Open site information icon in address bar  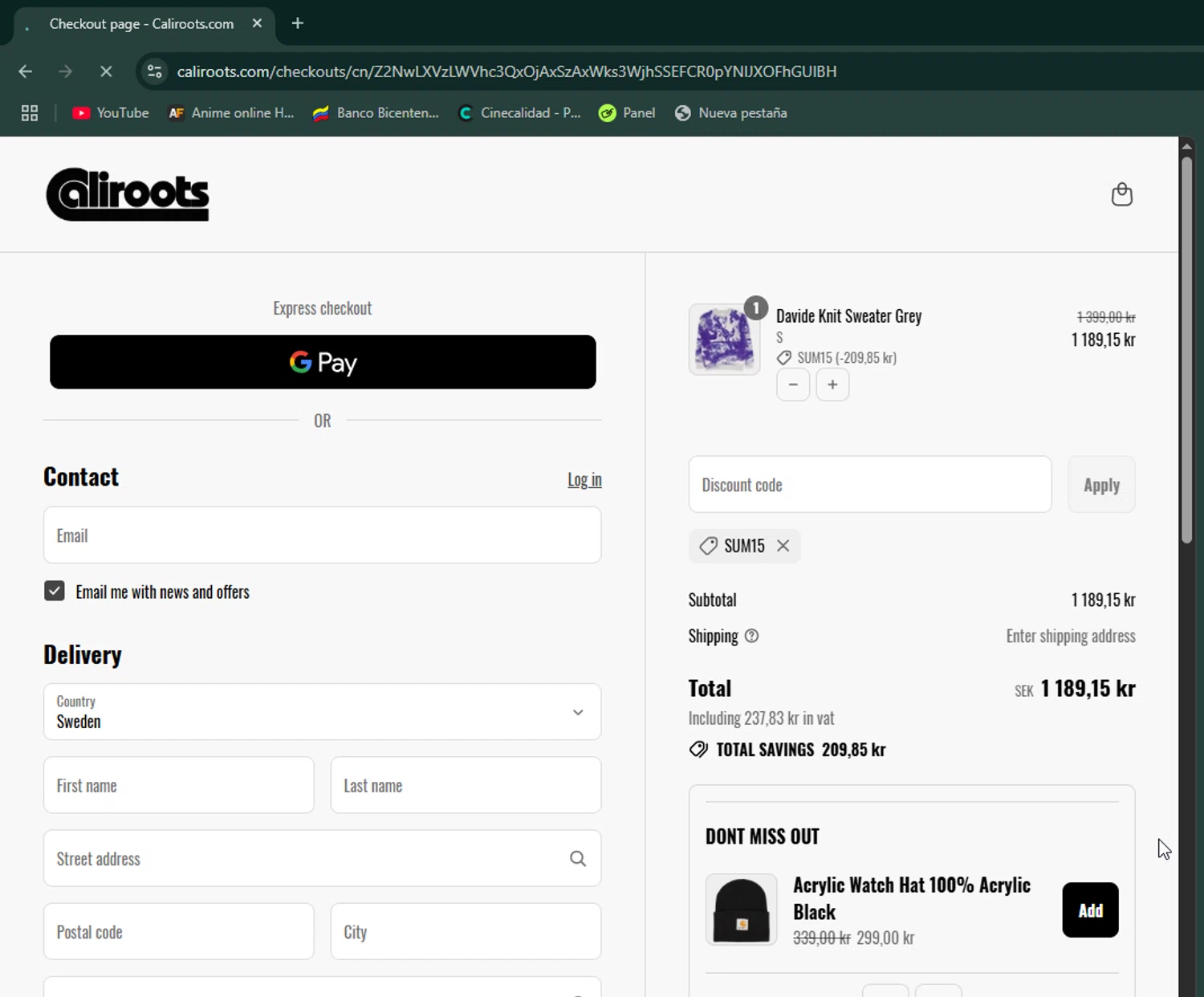click(x=154, y=71)
